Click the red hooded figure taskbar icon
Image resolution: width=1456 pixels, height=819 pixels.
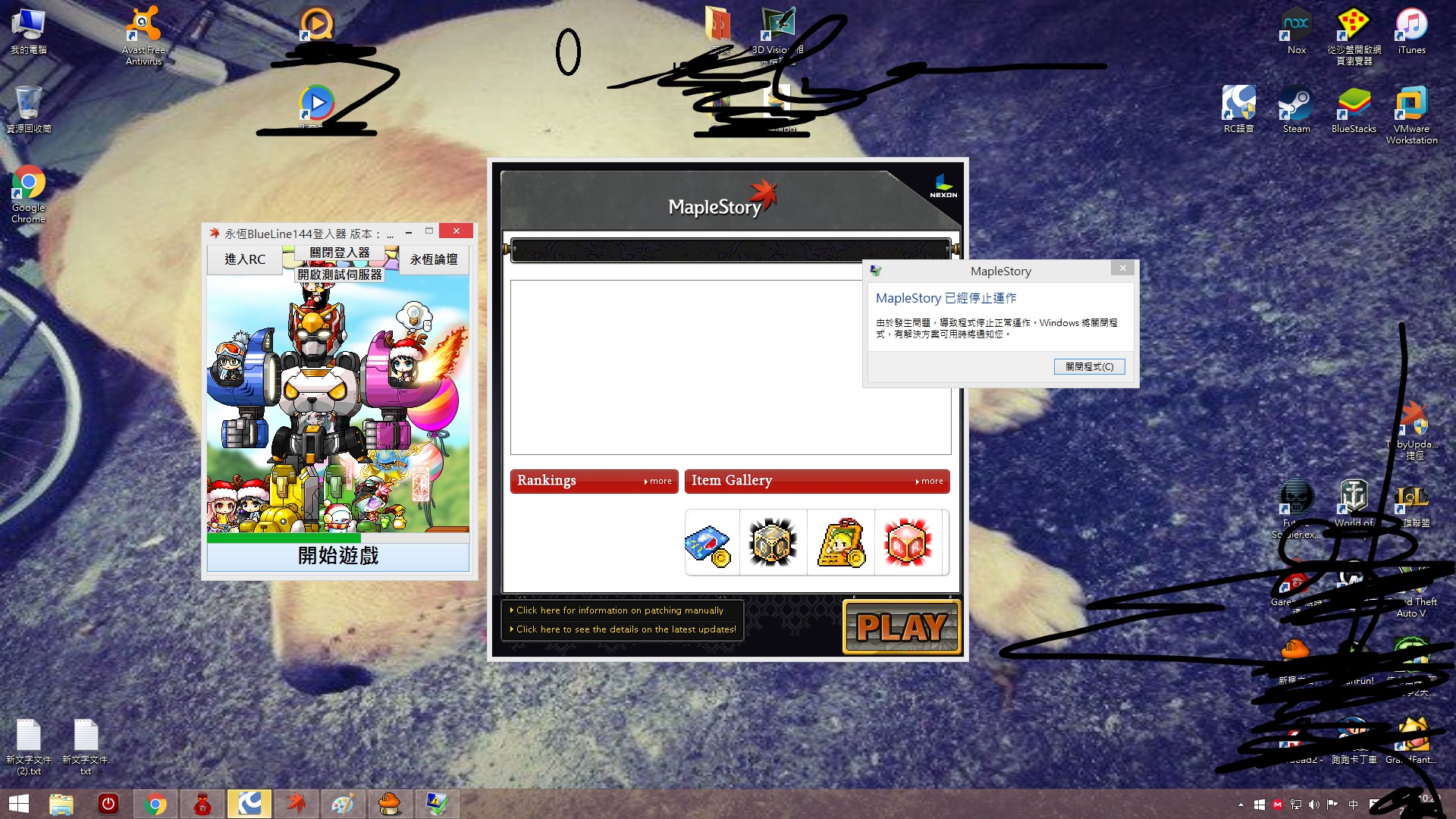click(x=202, y=804)
